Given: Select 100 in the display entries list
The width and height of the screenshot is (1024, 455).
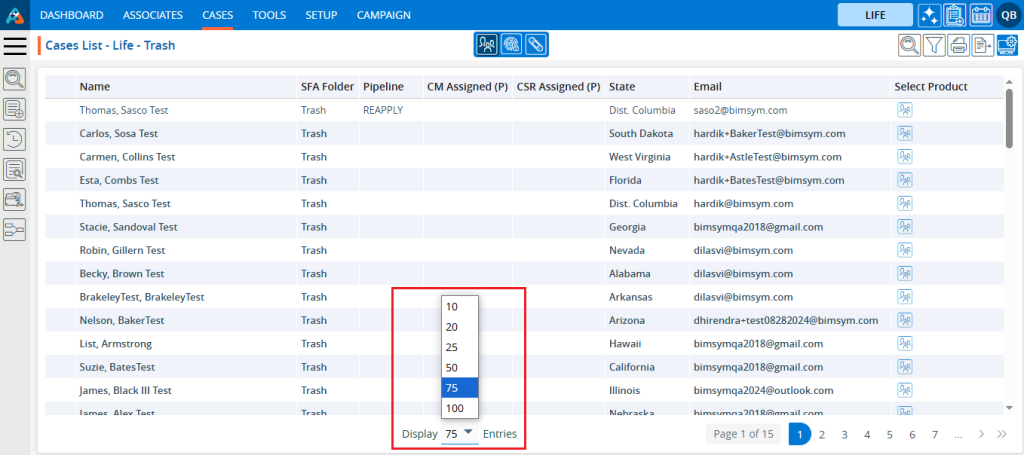Looking at the screenshot, I should pos(455,408).
